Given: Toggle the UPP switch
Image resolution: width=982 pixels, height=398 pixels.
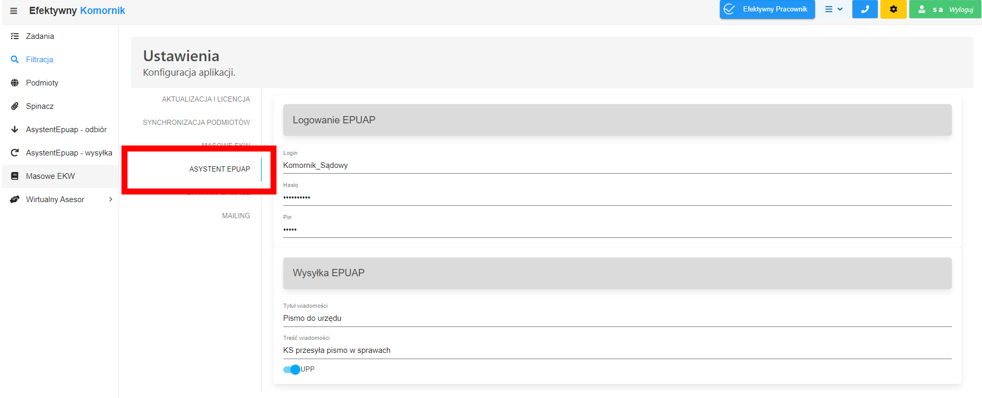Looking at the screenshot, I should pos(292,370).
